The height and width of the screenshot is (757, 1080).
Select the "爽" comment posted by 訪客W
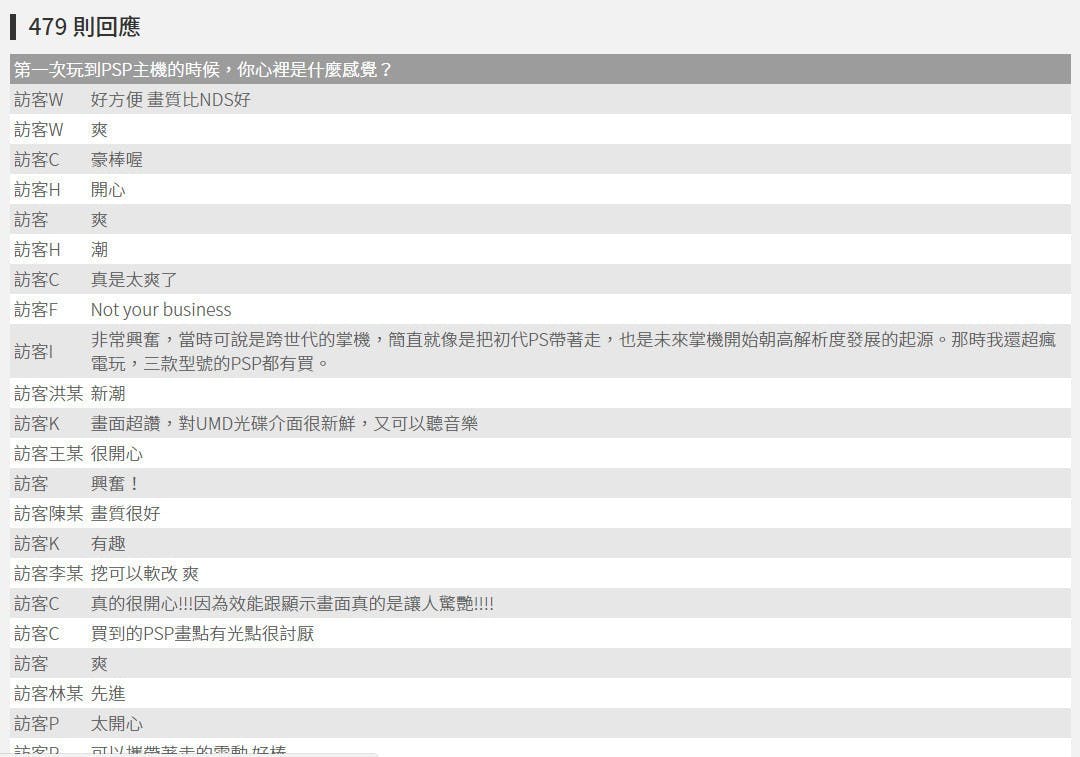[99, 130]
